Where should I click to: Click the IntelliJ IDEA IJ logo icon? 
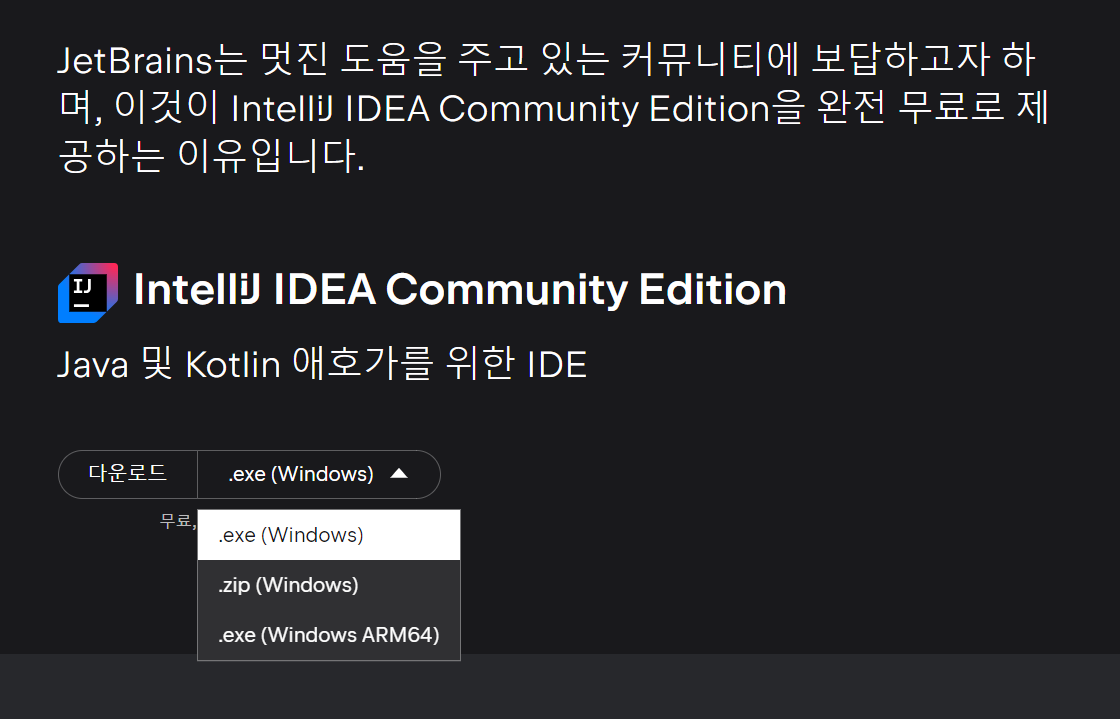[x=88, y=293]
